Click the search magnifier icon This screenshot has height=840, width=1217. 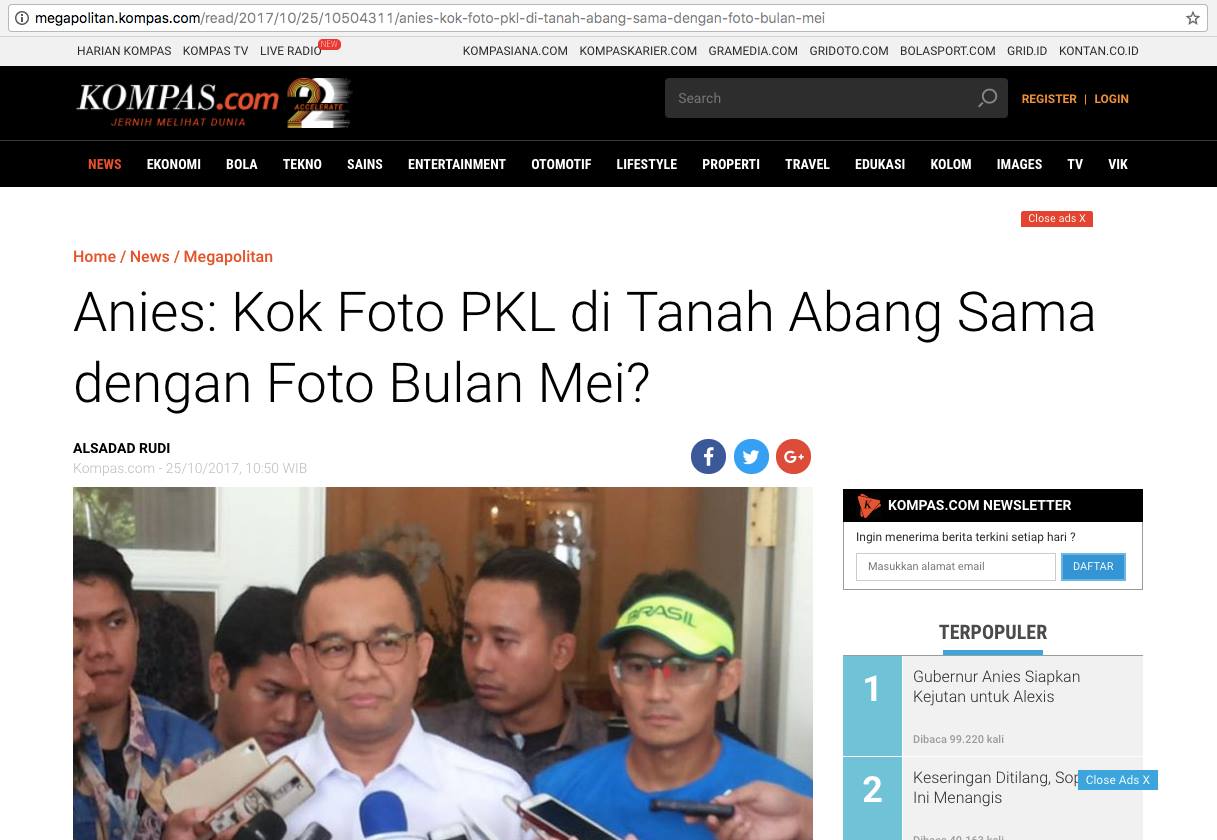pyautogui.click(x=987, y=98)
